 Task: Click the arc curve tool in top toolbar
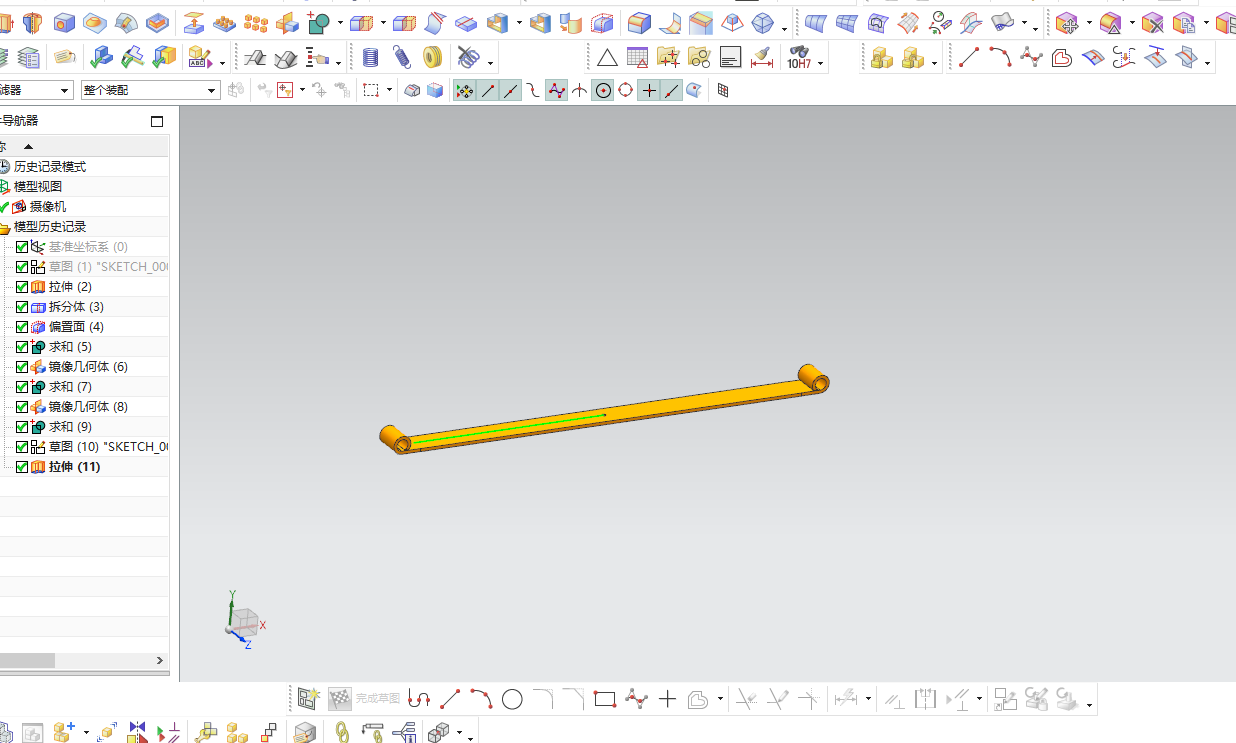999,58
